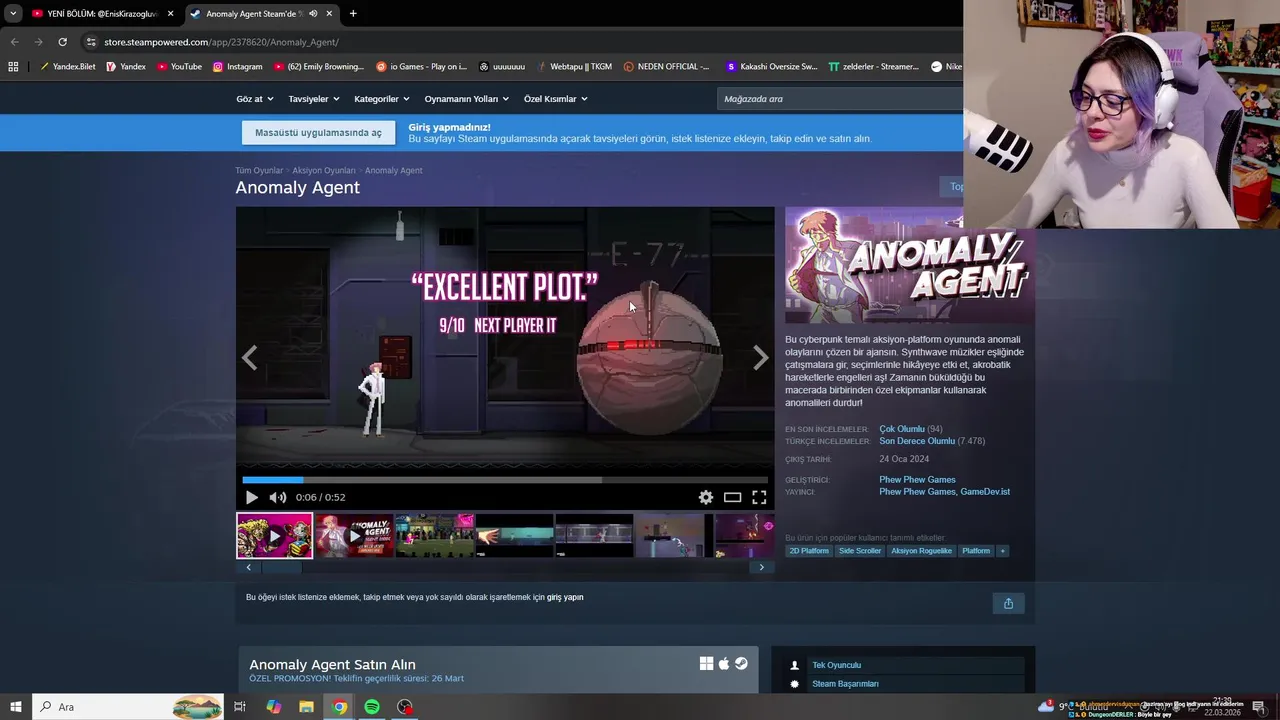Open the Yandex bookmark
Image resolution: width=1280 pixels, height=720 pixels.
click(126, 67)
